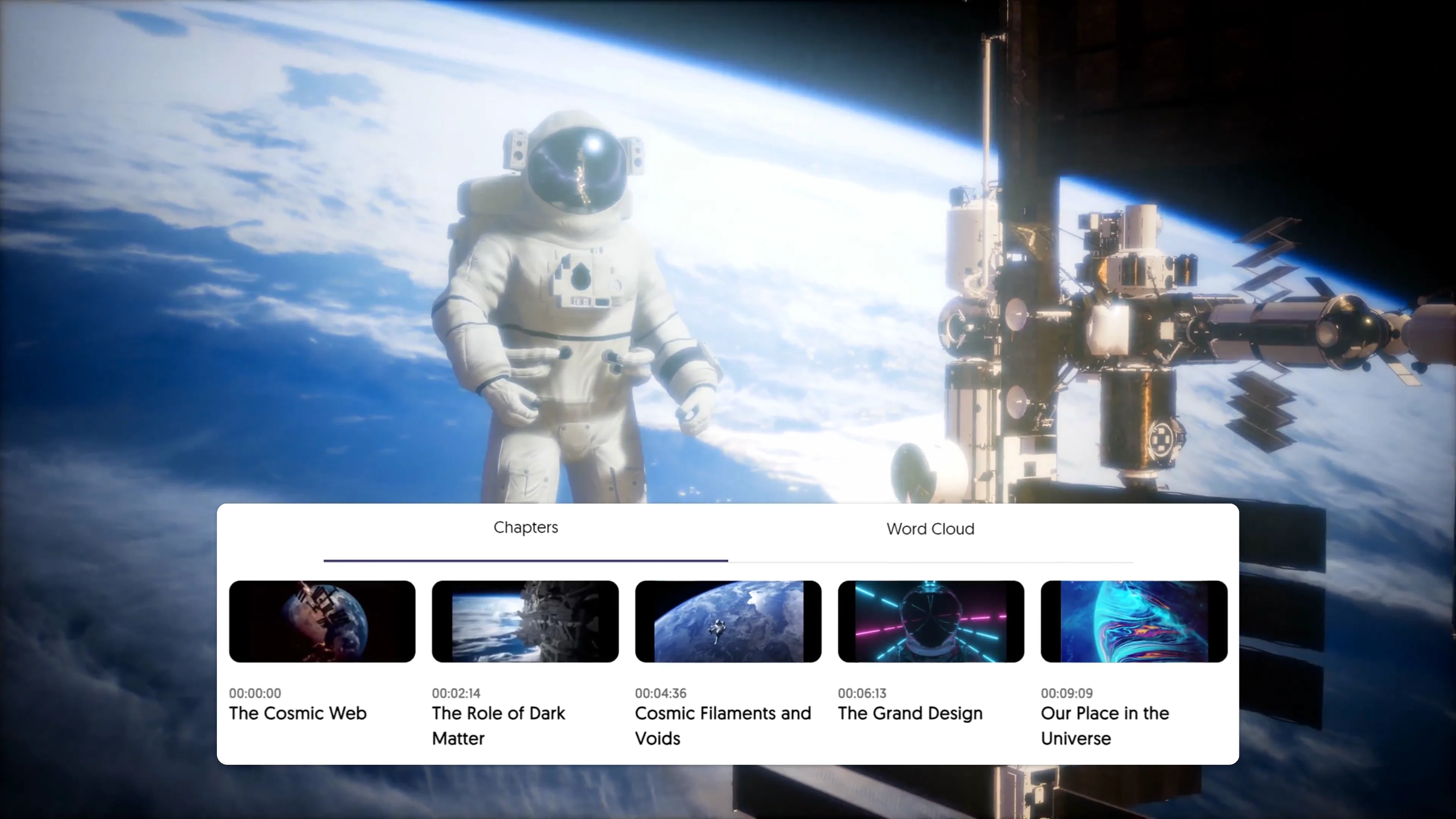Open The Role of Dark Matter thumbnail
This screenshot has height=819, width=1456.
coord(525,621)
